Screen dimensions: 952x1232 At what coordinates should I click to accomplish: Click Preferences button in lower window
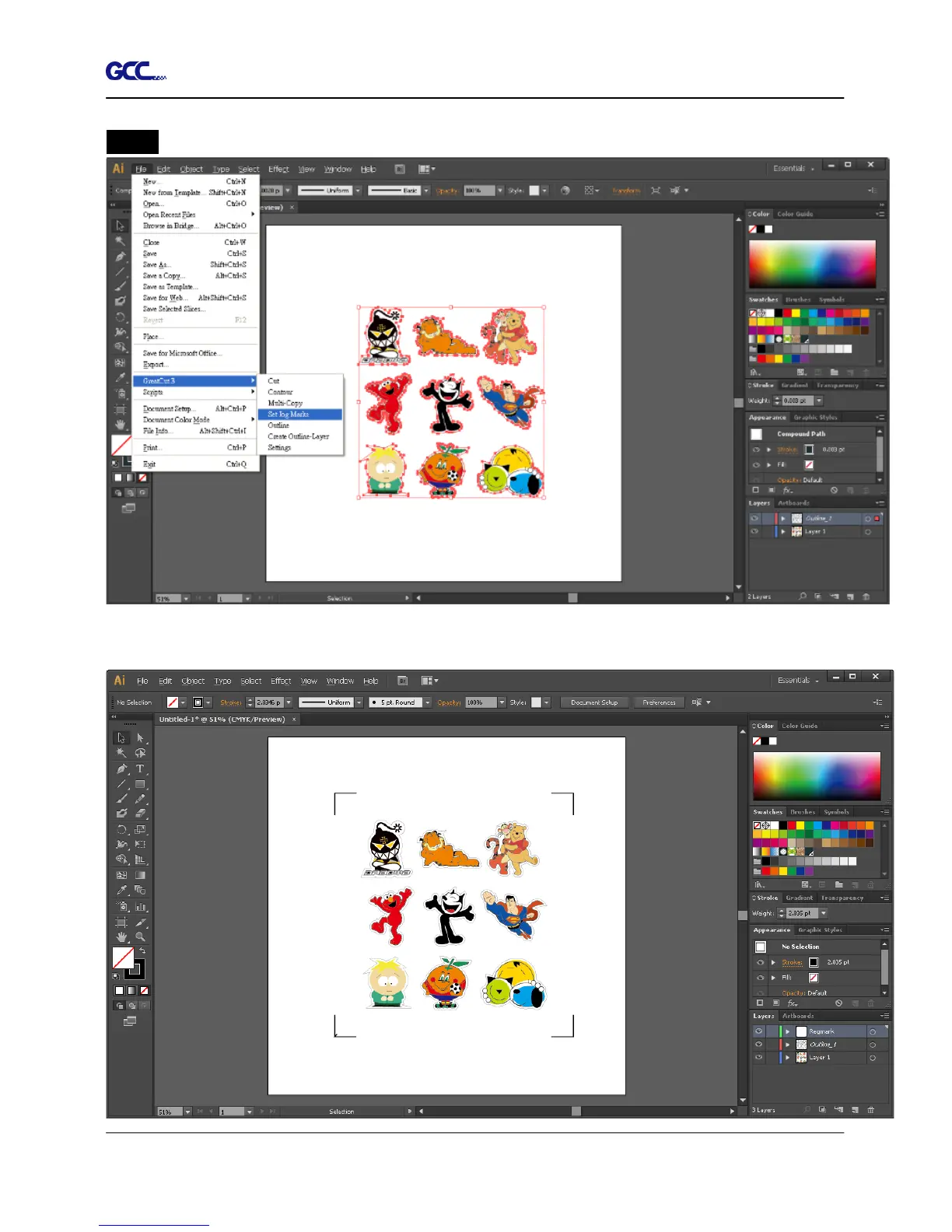(x=659, y=702)
